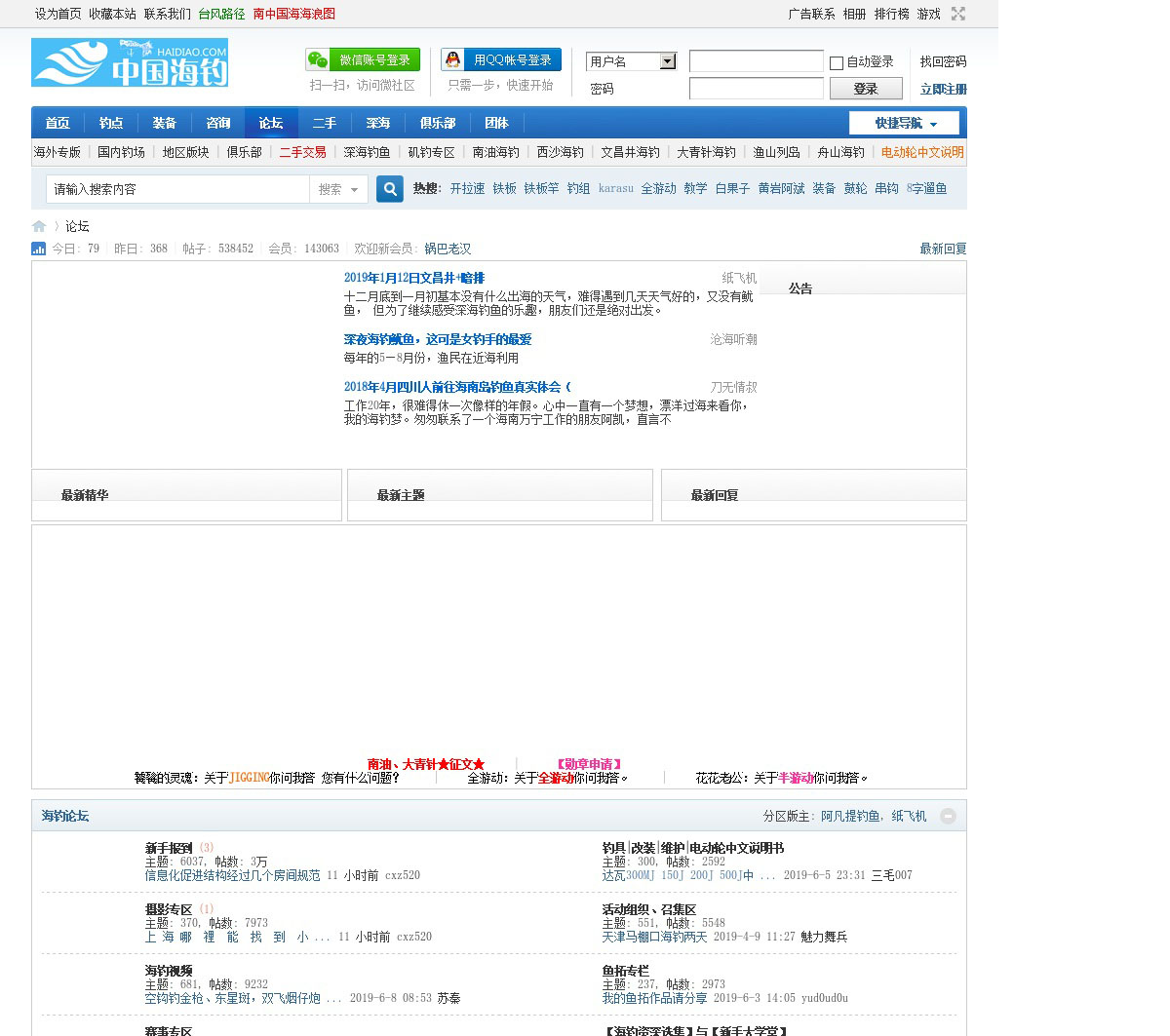Select the 深海 nav tab

378,123
